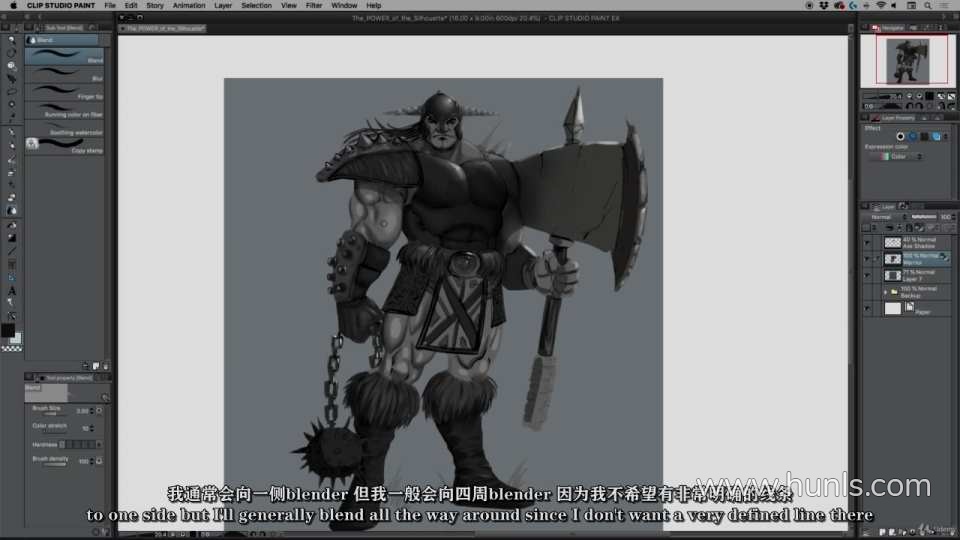Expand the Backup layer folder
Viewport: 960px width, 540px height.
coord(886,292)
